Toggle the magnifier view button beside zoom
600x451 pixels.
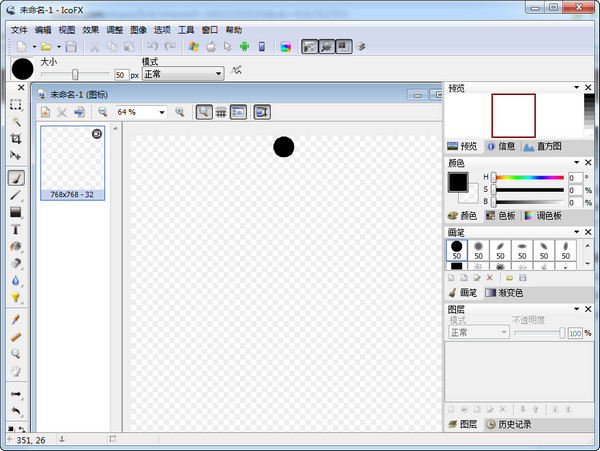tap(203, 112)
